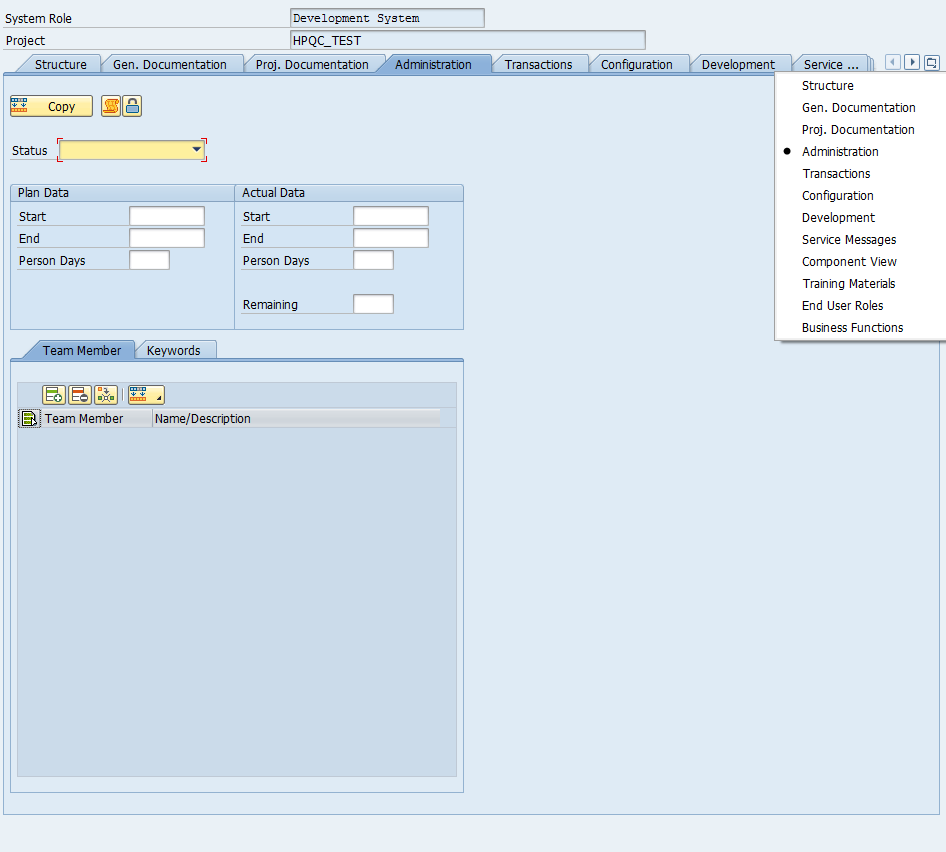Click the Plan Data End field

pyautogui.click(x=167, y=238)
